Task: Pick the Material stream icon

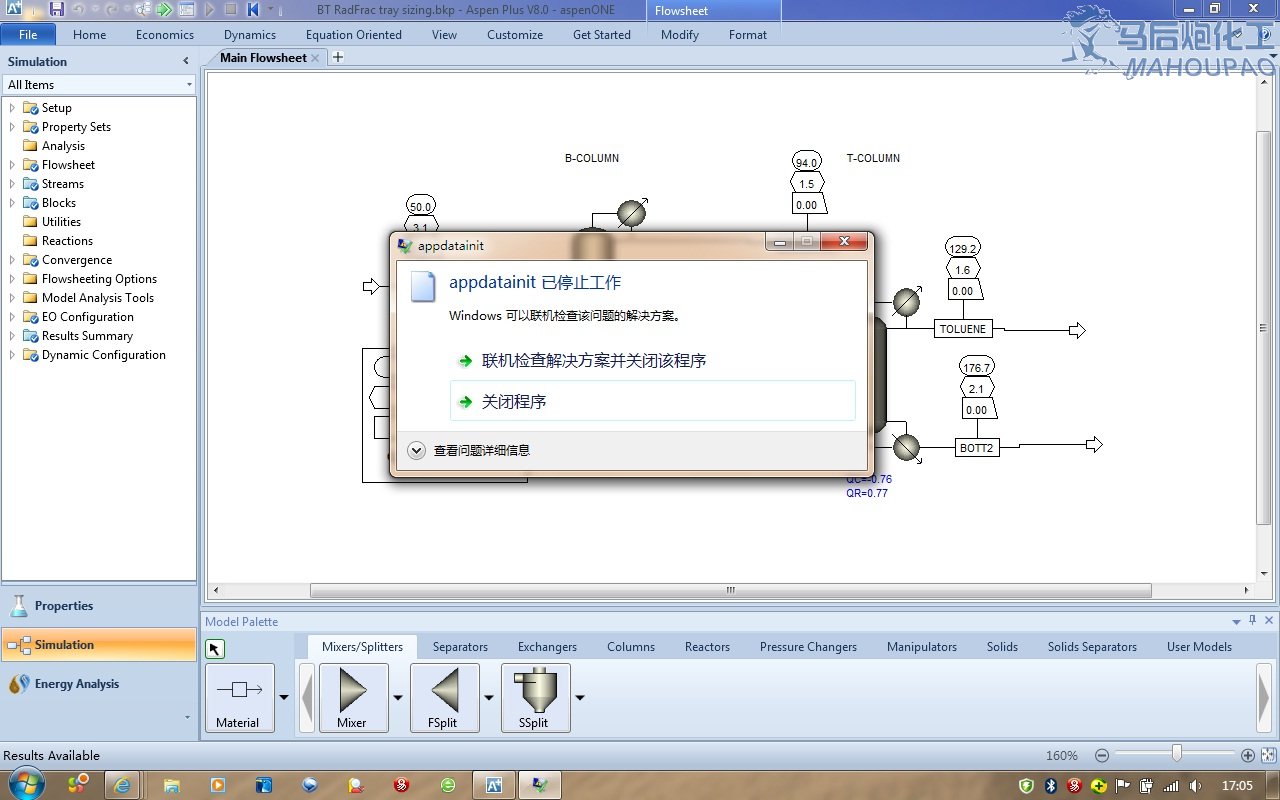Action: (x=239, y=697)
